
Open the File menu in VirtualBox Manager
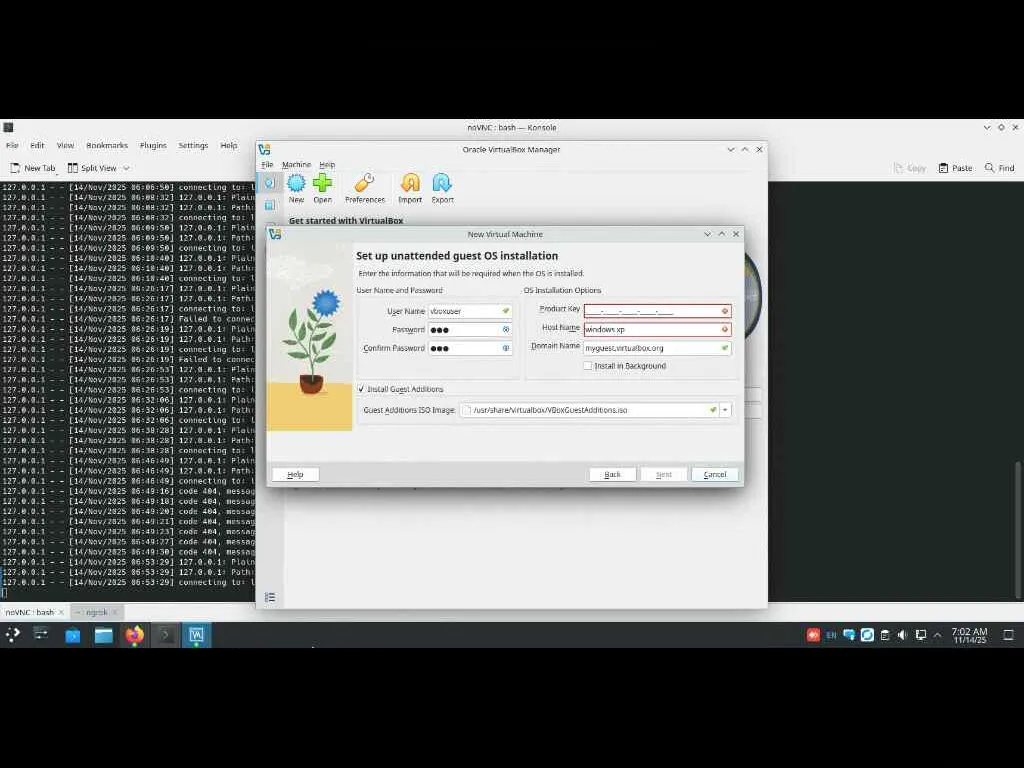[x=267, y=165]
